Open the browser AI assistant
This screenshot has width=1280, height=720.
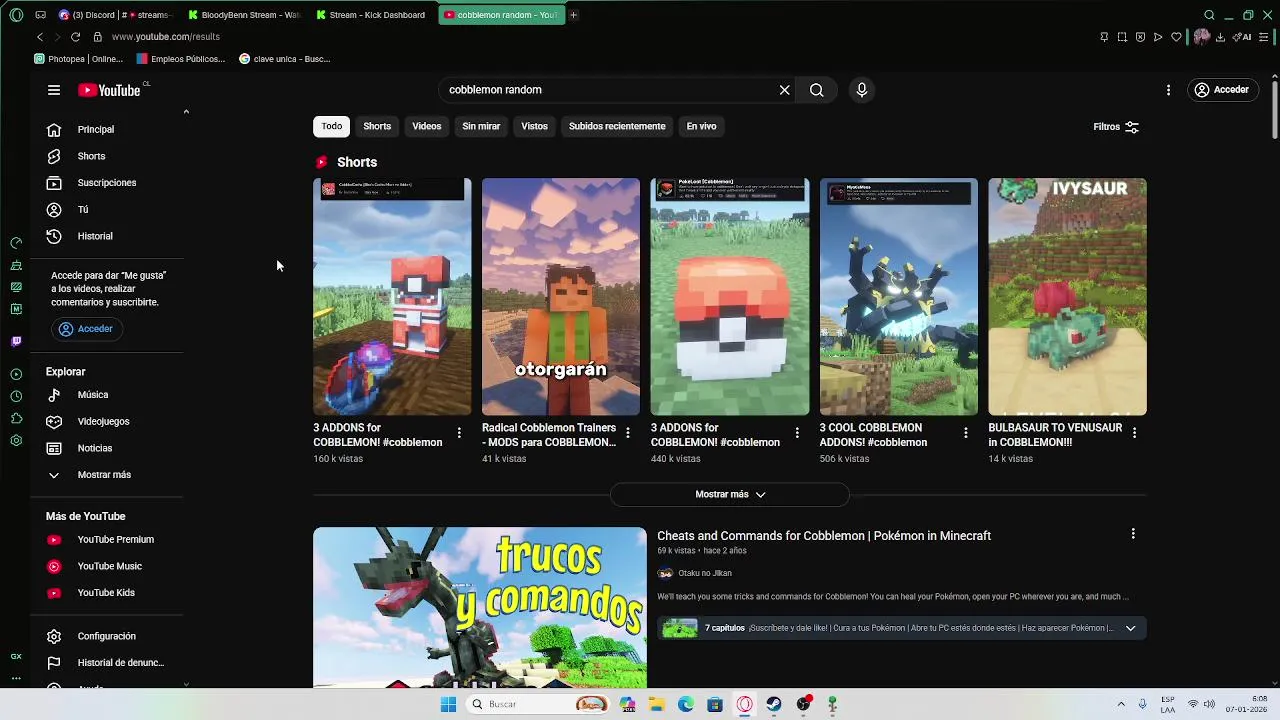[x=1242, y=37]
